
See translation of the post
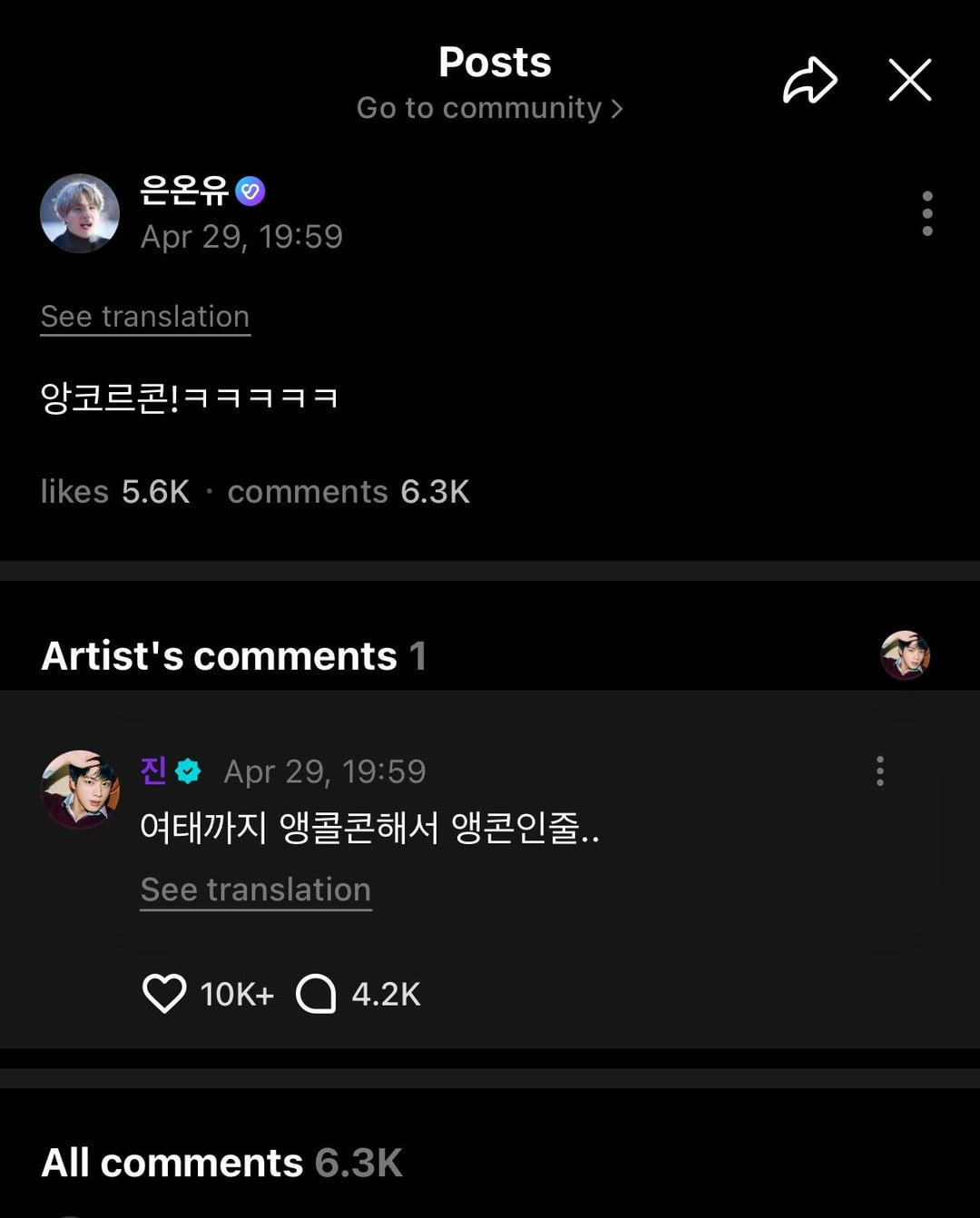145,317
